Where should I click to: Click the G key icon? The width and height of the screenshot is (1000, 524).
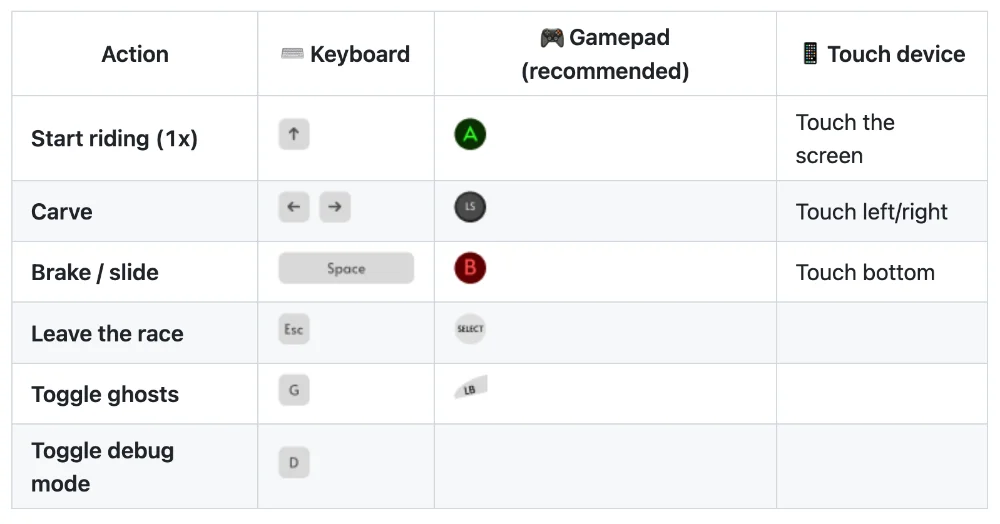point(294,390)
